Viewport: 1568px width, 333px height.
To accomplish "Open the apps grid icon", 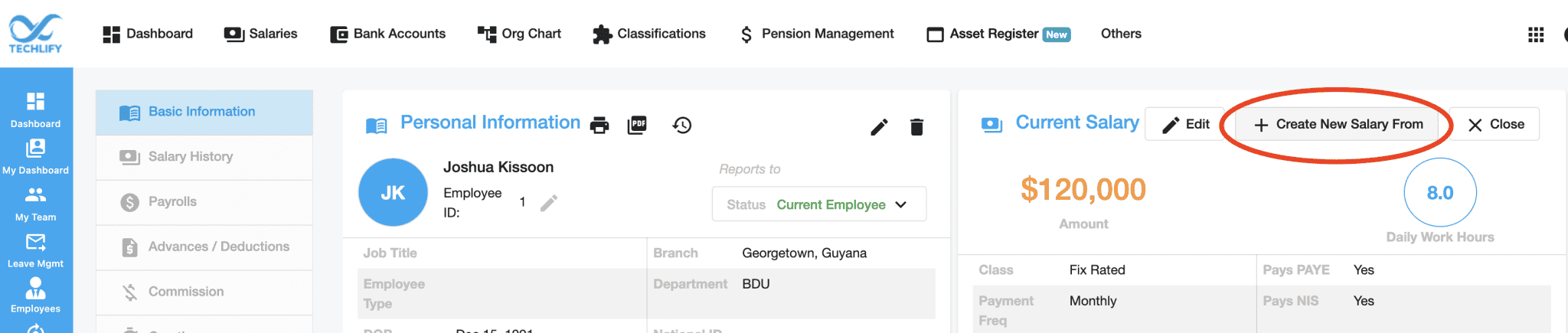I will 1536,34.
